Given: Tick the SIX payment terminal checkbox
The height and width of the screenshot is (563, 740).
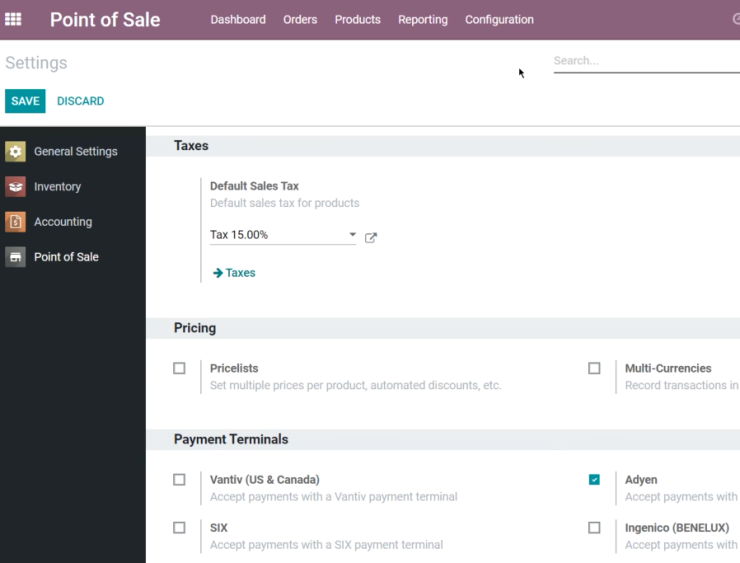Looking at the screenshot, I should (179, 528).
